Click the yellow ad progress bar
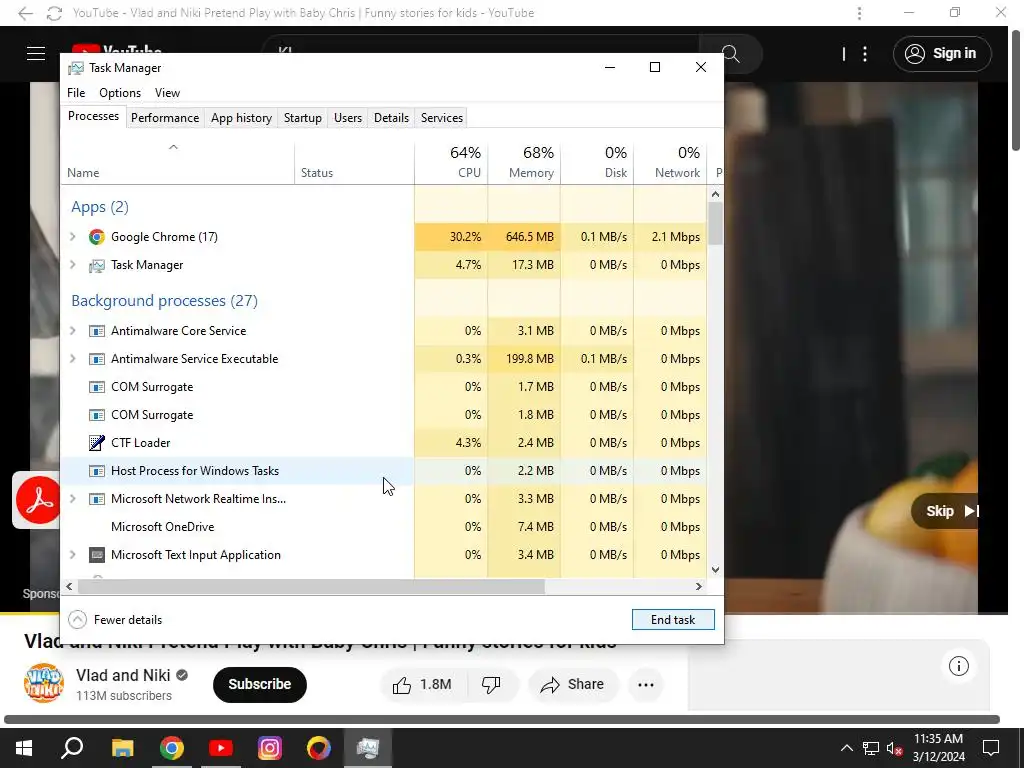 (x=30, y=614)
